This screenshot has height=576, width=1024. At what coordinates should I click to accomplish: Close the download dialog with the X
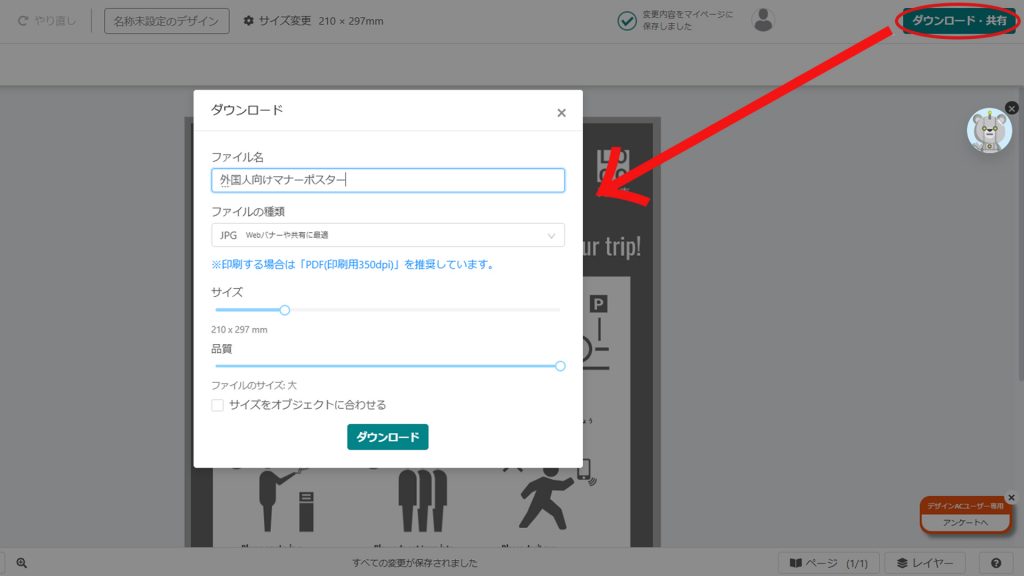pos(561,113)
